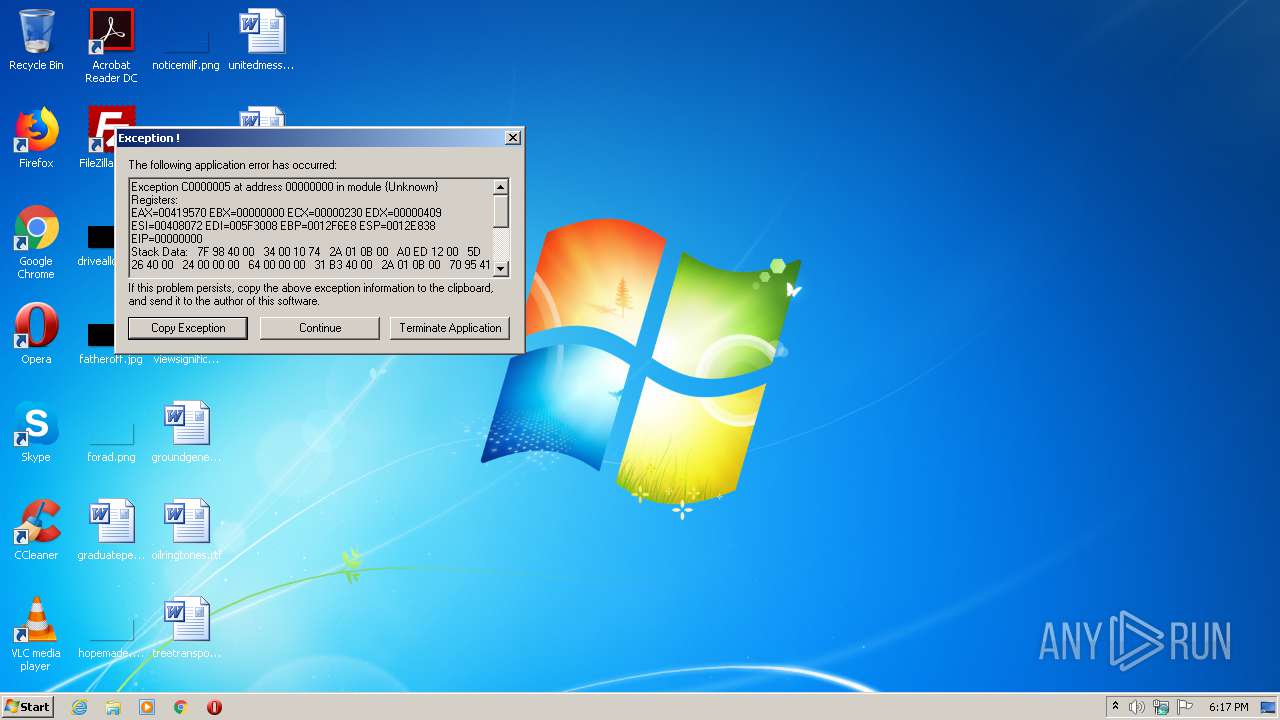Select the graduatepe… Word document
1280x720 pixels.
[x=111, y=530]
